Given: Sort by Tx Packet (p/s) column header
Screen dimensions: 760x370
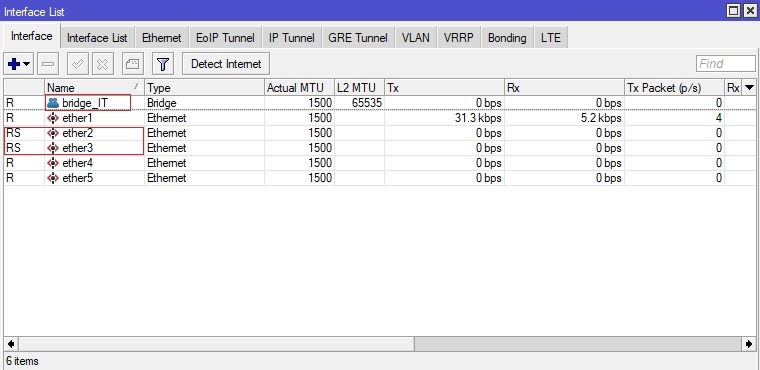Looking at the screenshot, I should pyautogui.click(x=674, y=88).
